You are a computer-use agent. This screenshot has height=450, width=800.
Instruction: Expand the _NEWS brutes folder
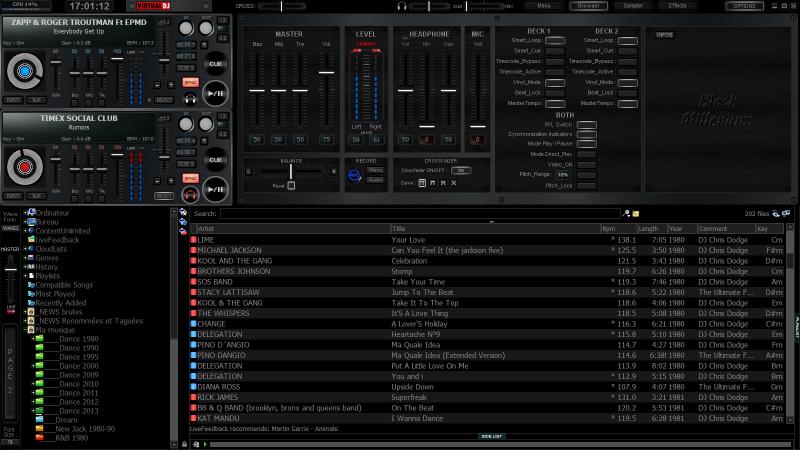[x=25, y=312]
